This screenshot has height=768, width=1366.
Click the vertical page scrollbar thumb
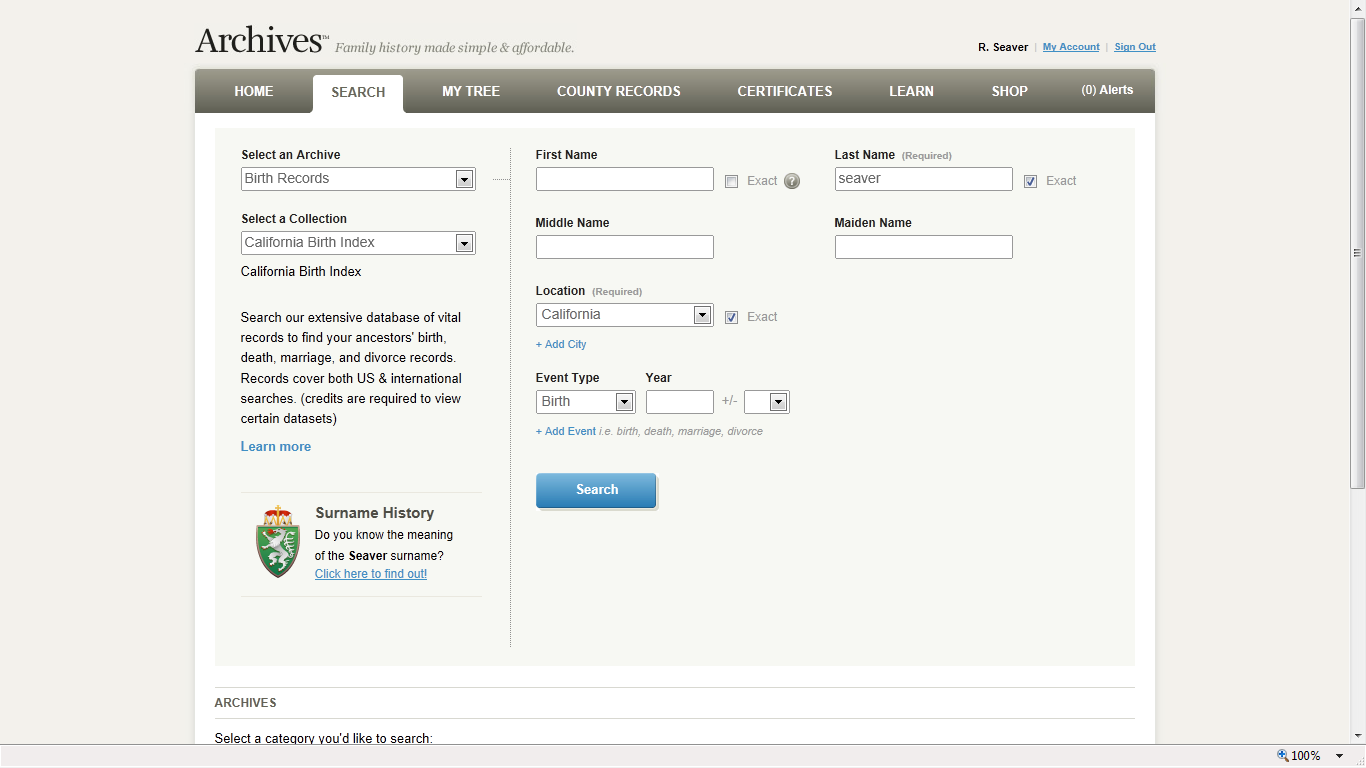click(x=1357, y=253)
